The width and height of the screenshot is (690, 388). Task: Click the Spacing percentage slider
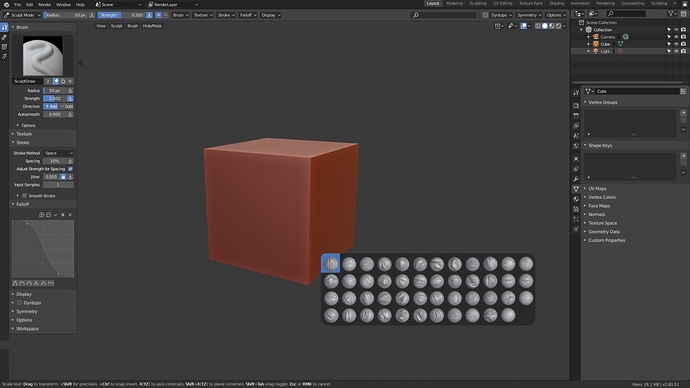[55, 161]
